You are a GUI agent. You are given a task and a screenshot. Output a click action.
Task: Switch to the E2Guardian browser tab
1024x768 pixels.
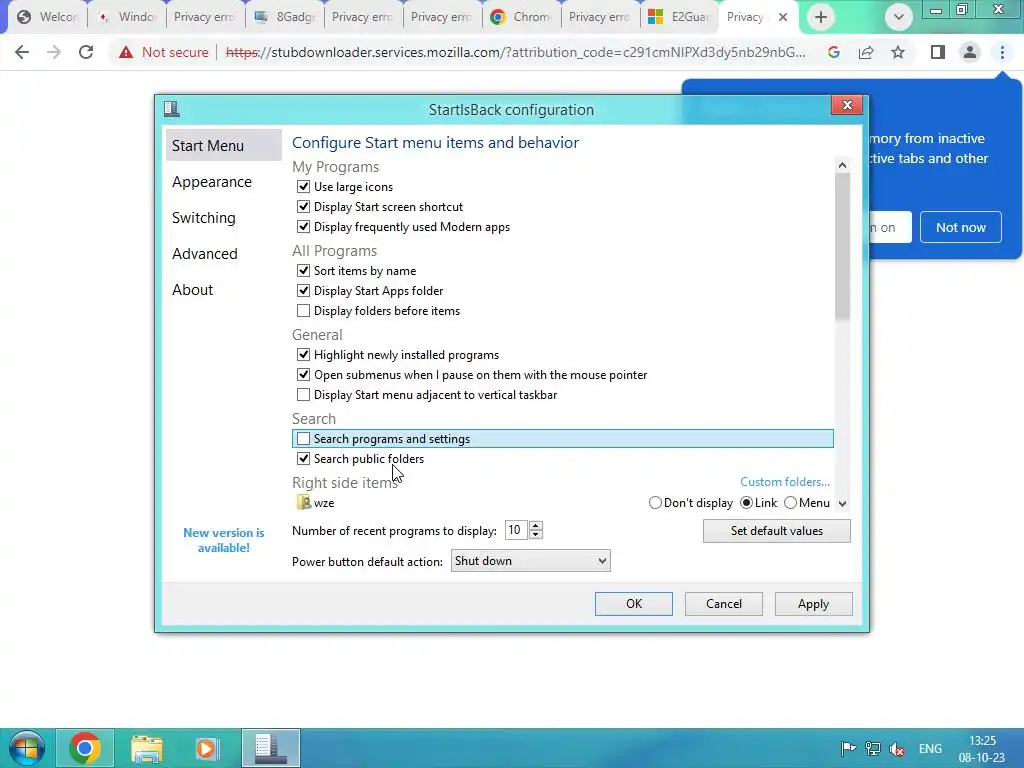pyautogui.click(x=679, y=17)
